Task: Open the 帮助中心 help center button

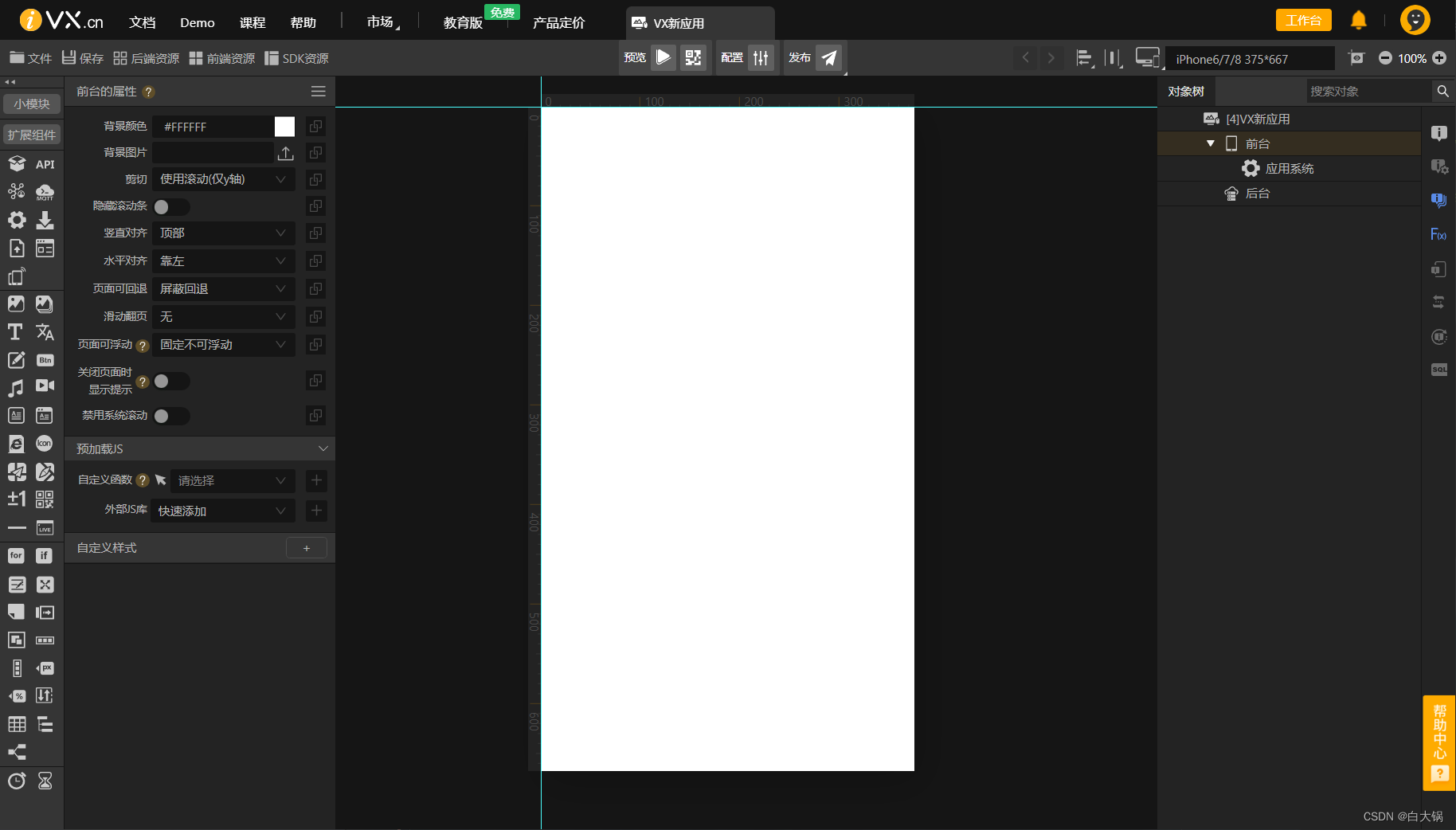Action: tap(1439, 742)
